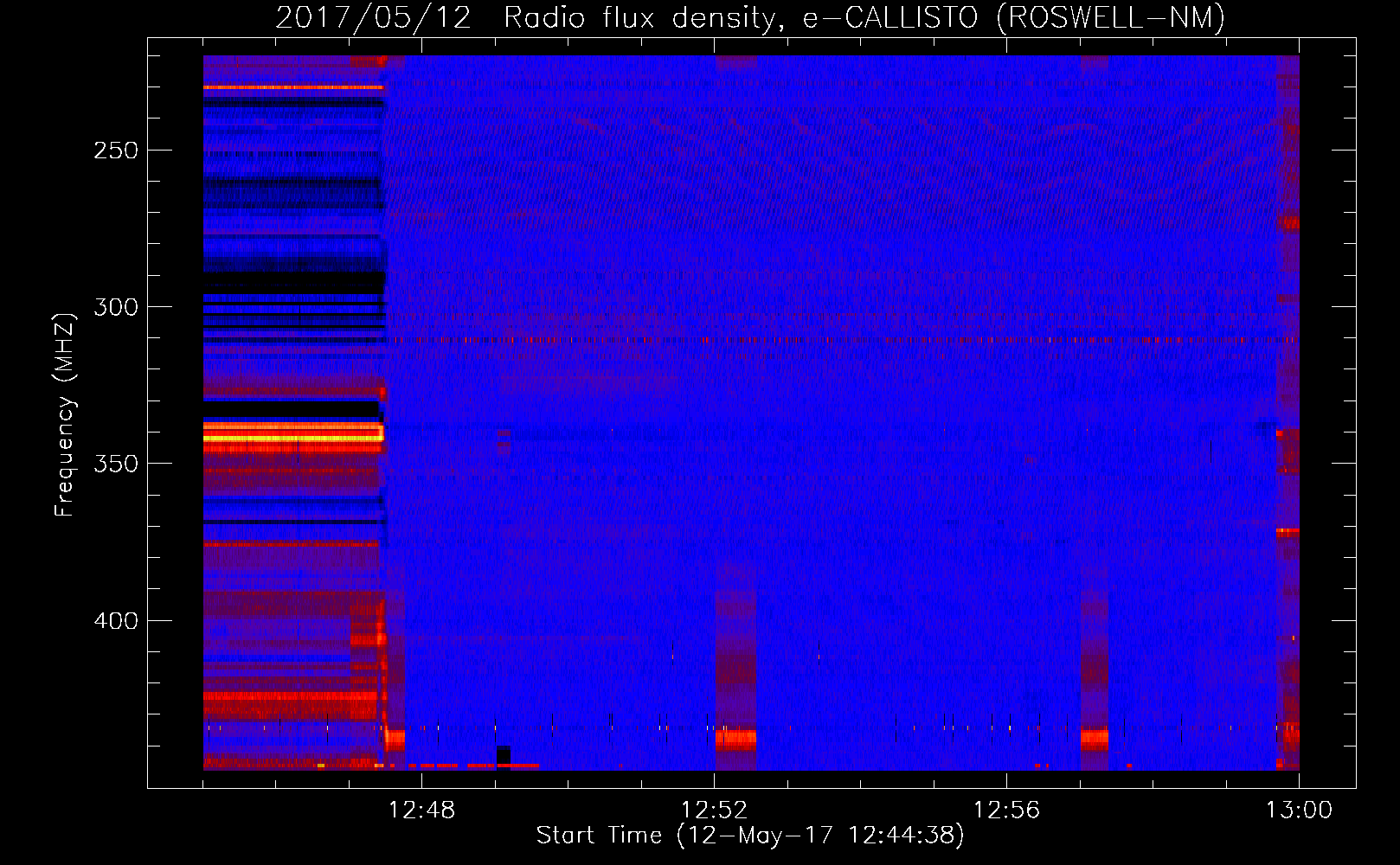The height and width of the screenshot is (865, 1400).
Task: Click the 12:56 time tick label
Action: click(x=1006, y=811)
